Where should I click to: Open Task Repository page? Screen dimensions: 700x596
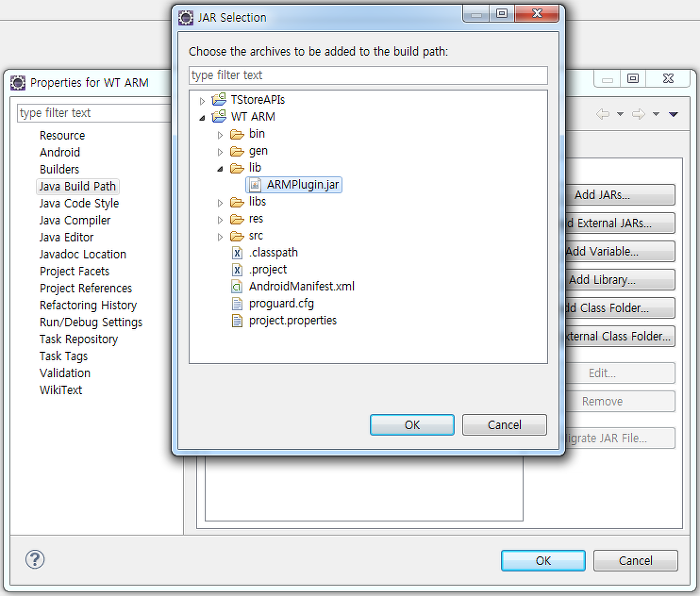(79, 339)
